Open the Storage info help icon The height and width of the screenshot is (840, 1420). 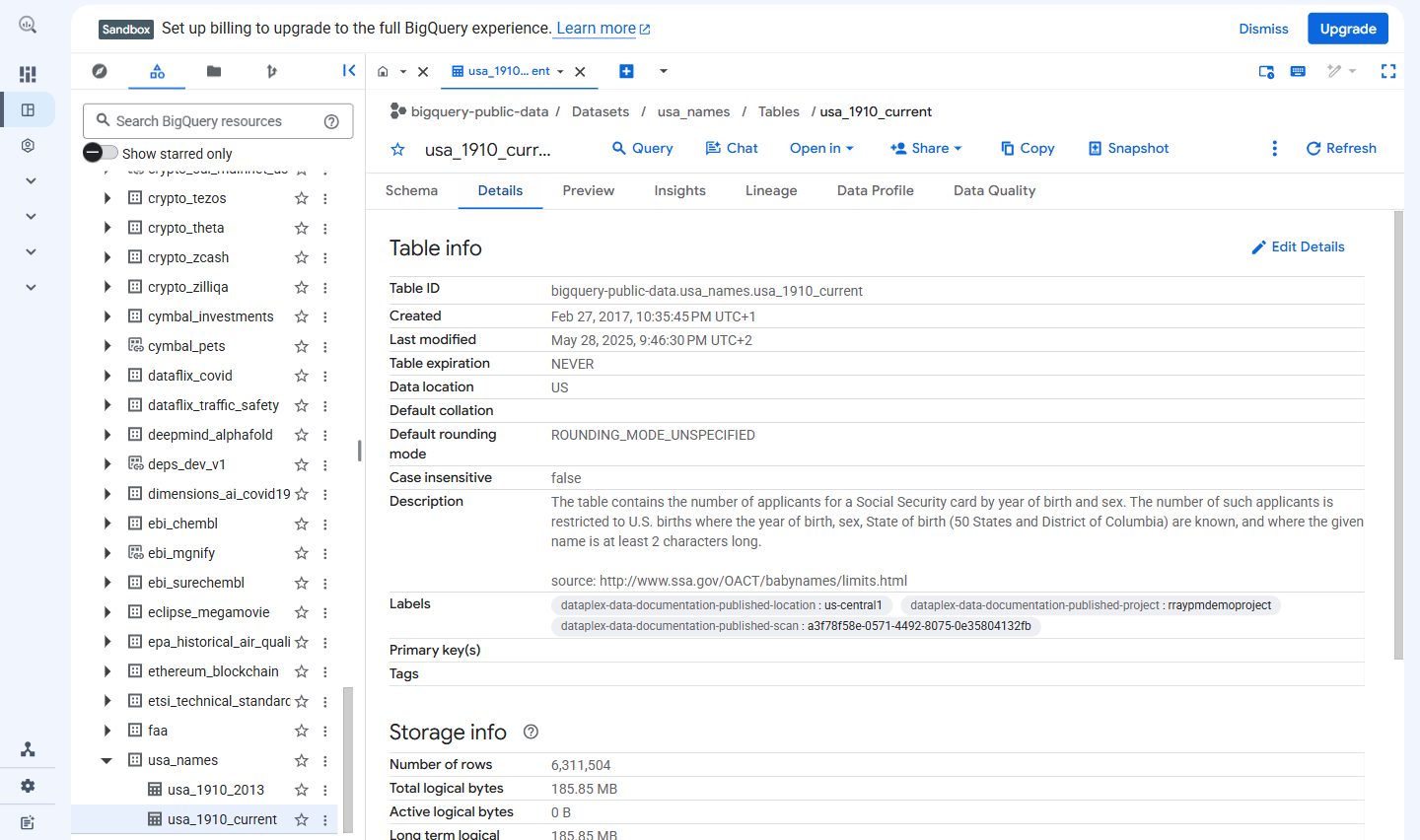click(x=531, y=732)
